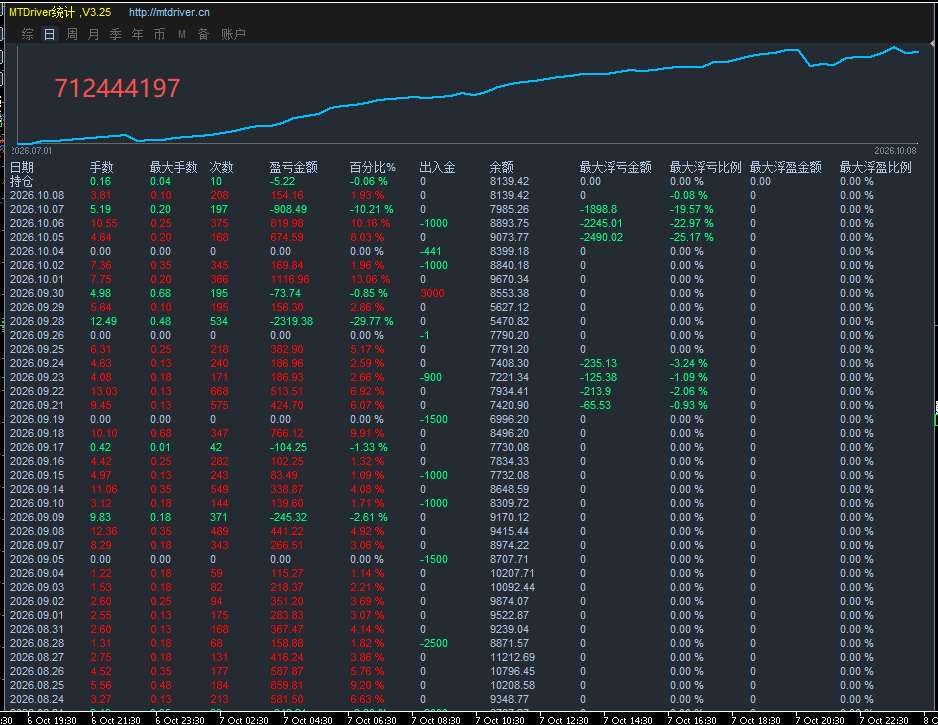Click percentage value 13.06 %
This screenshot has width=938, height=725.
click(370, 279)
